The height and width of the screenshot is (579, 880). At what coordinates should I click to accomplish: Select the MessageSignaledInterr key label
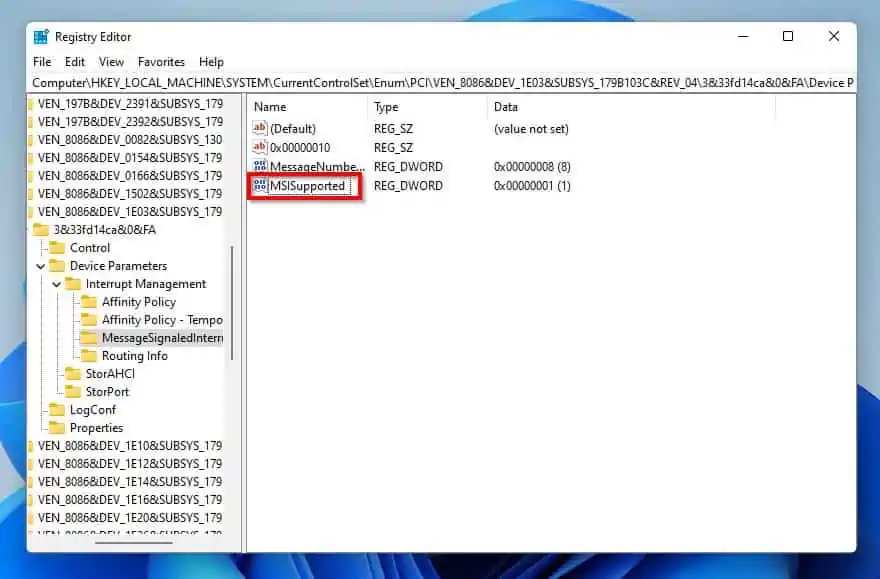pos(162,338)
